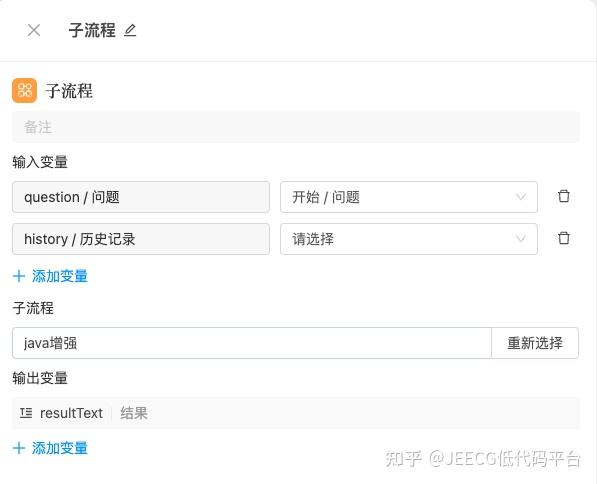This screenshot has height=484, width=597.
Task: Click the pencil icon to rename 子流程
Action: click(130, 30)
